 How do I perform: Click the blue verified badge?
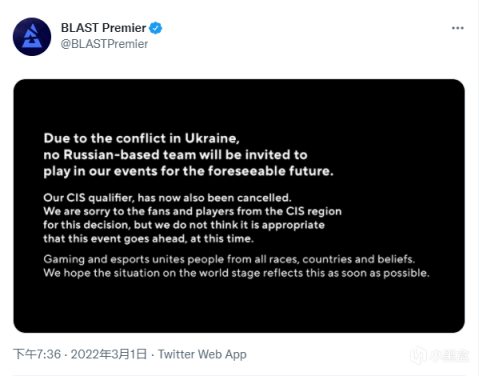pos(155,28)
